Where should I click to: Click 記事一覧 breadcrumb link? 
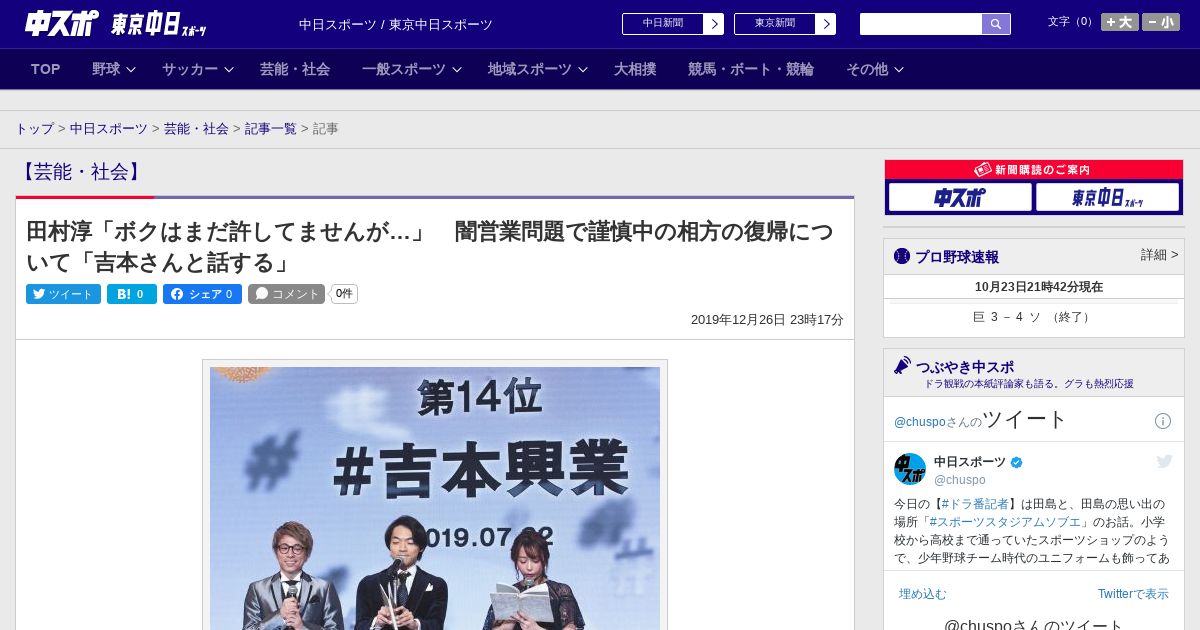click(x=271, y=129)
